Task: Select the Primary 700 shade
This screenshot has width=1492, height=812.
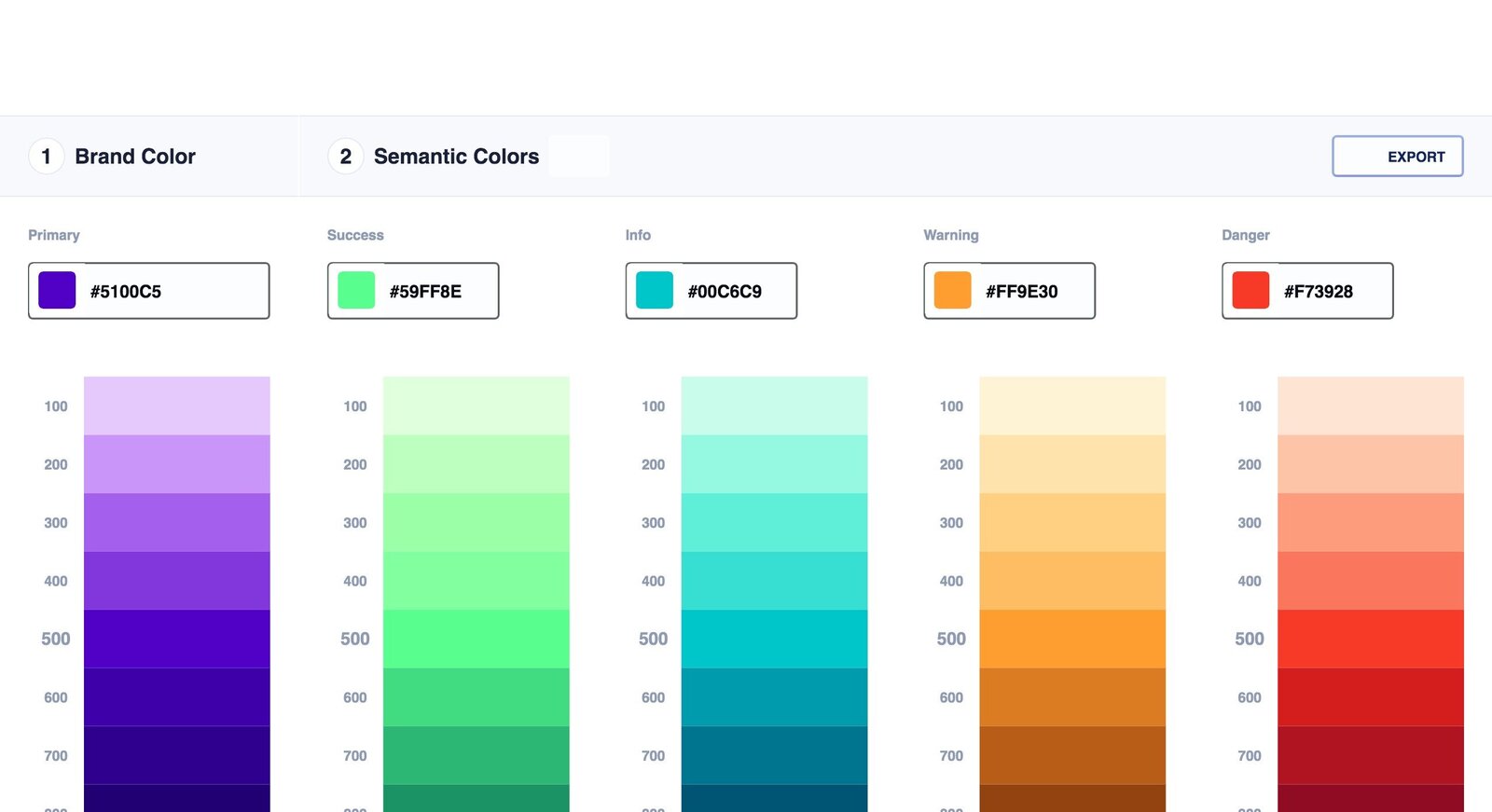Action: point(177,755)
